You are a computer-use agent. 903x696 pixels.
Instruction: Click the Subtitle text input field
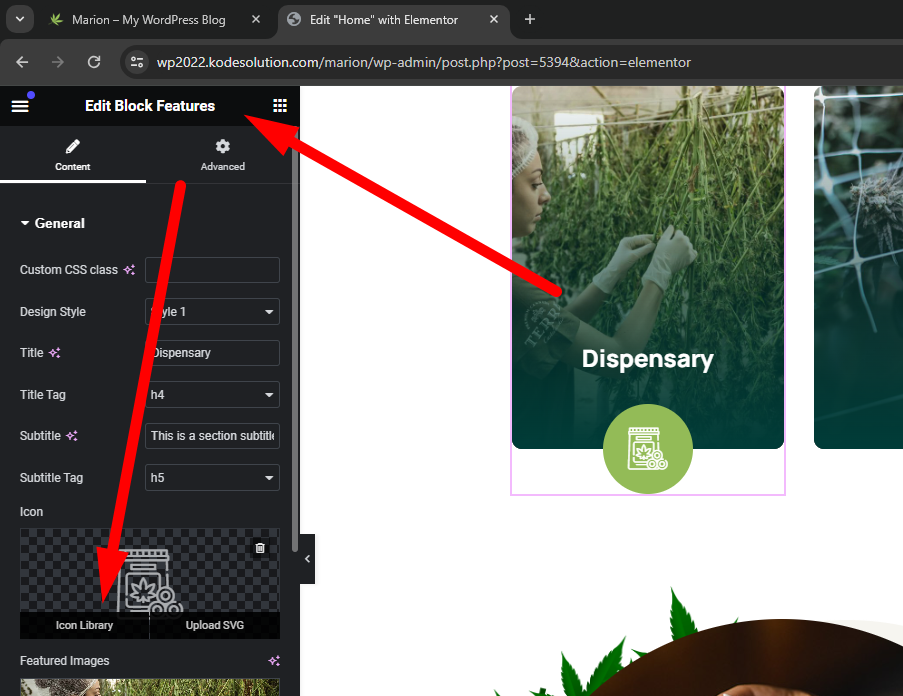tap(212, 436)
